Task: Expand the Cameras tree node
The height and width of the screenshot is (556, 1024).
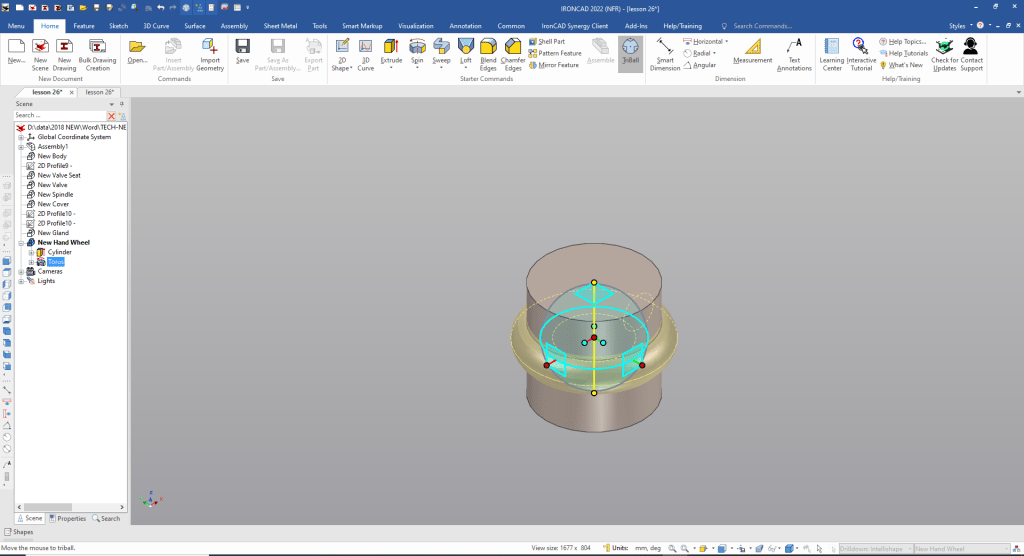Action: pyautogui.click(x=21, y=271)
